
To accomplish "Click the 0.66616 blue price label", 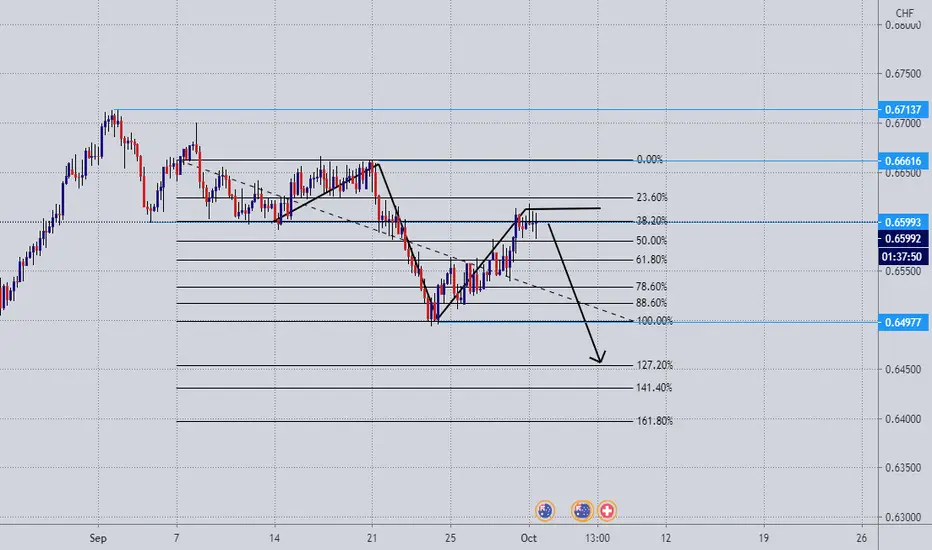I will tap(903, 161).
